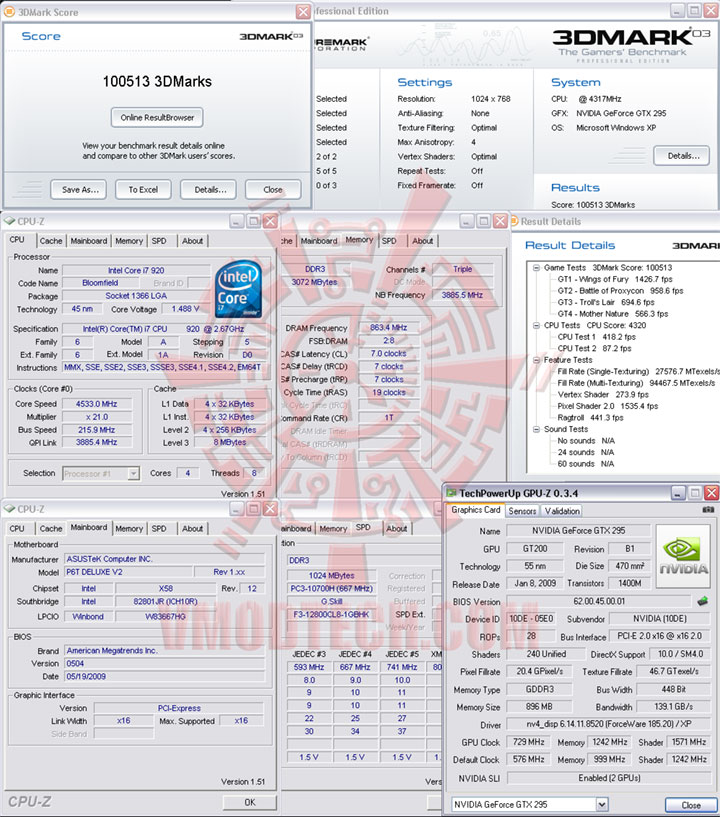The image size is (720, 817).
Task: Click the CPU-Z title icon in mainboard window
Action: pyautogui.click(x=9, y=509)
